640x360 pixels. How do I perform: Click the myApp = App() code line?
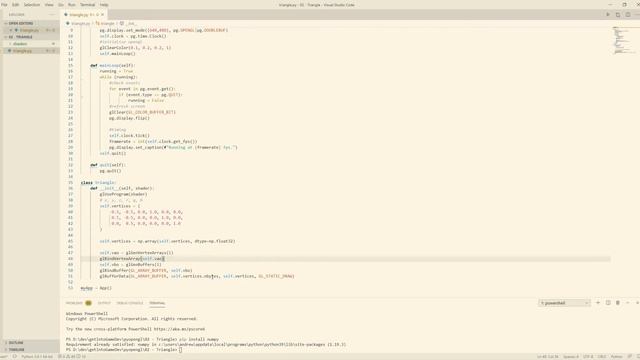pos(96,288)
